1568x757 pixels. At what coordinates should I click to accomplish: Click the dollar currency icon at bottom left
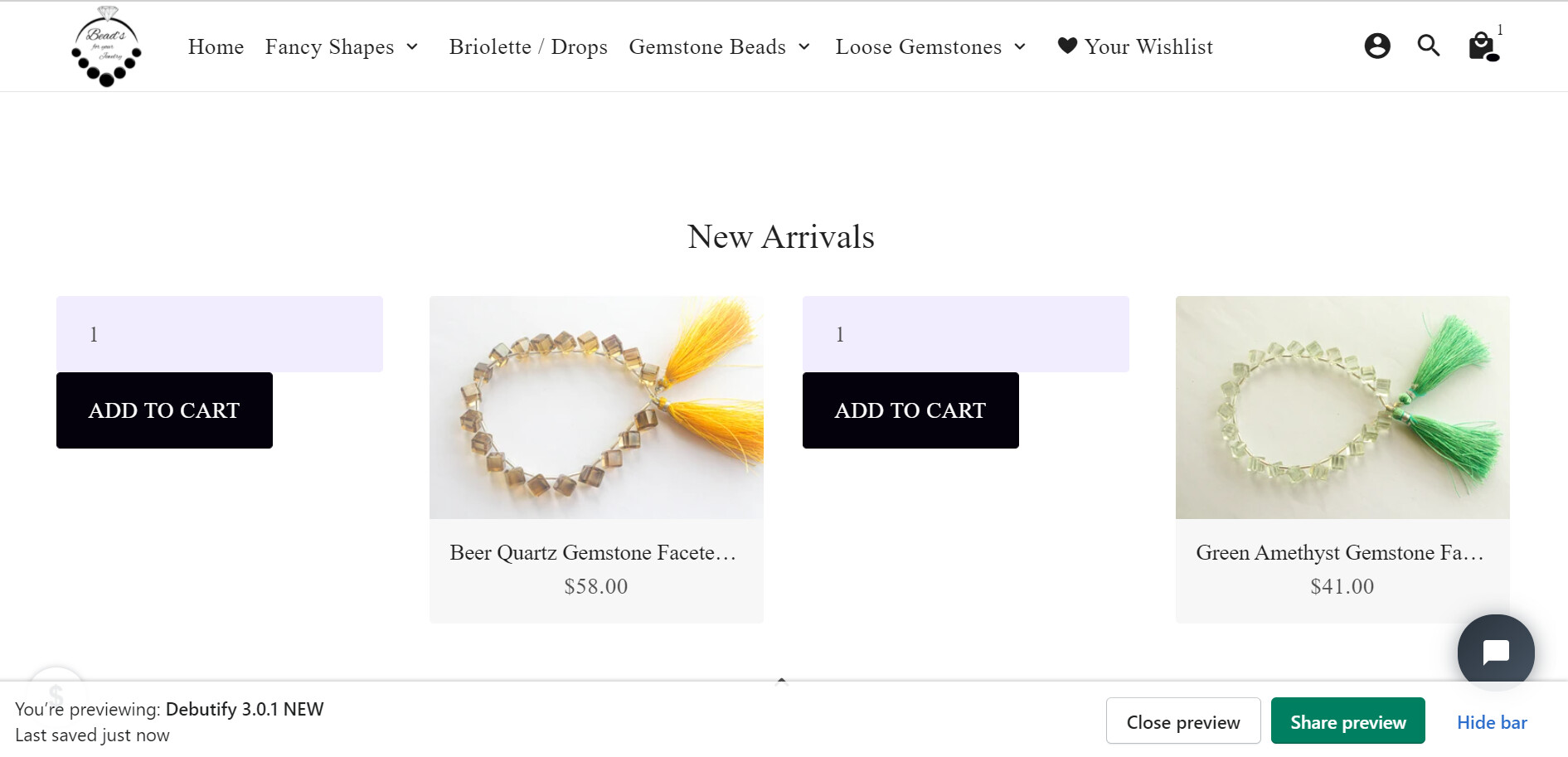[x=56, y=692]
